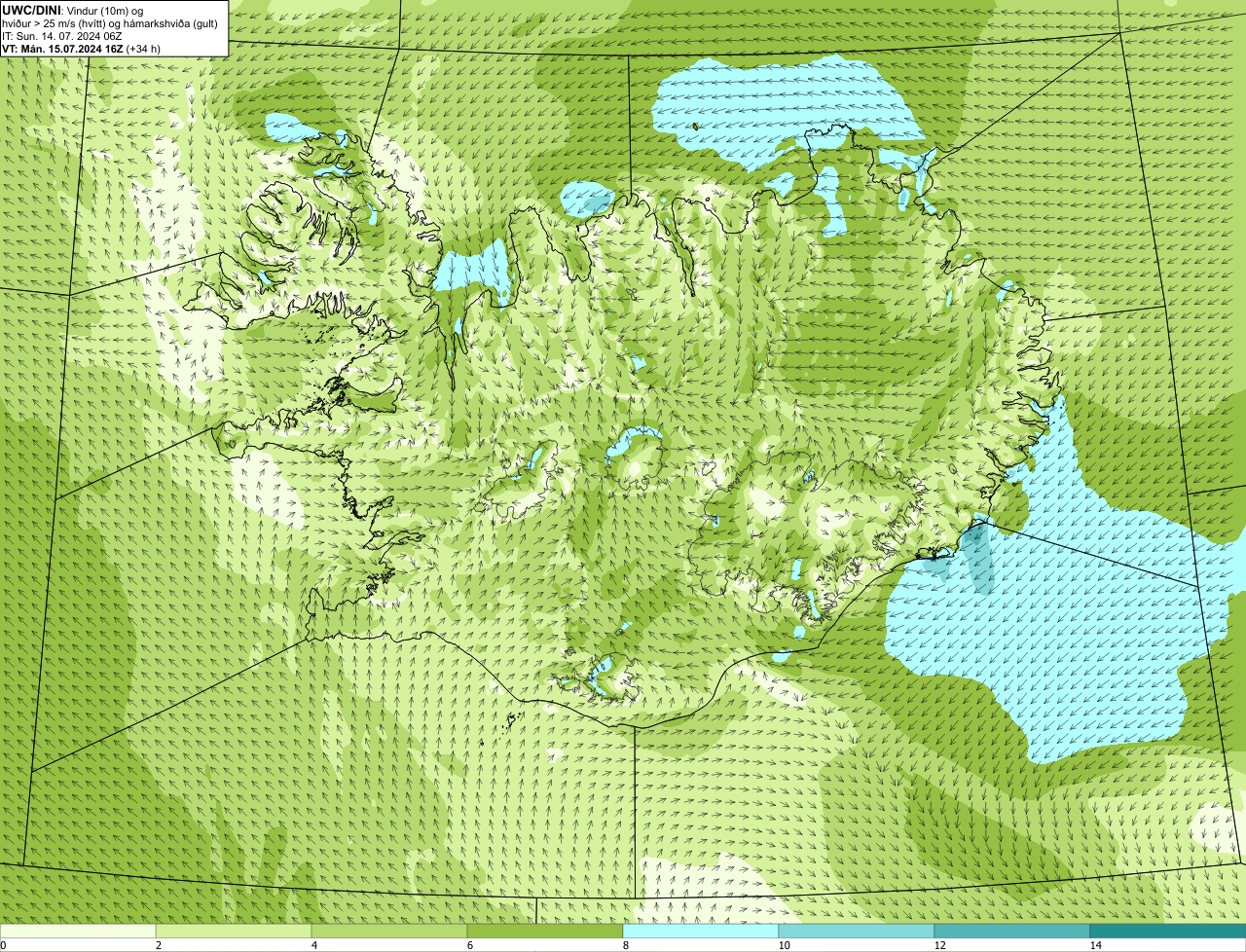Click the 'VT: Mán. 15.07.2024 16Z (+34 h)' line

coord(82,48)
